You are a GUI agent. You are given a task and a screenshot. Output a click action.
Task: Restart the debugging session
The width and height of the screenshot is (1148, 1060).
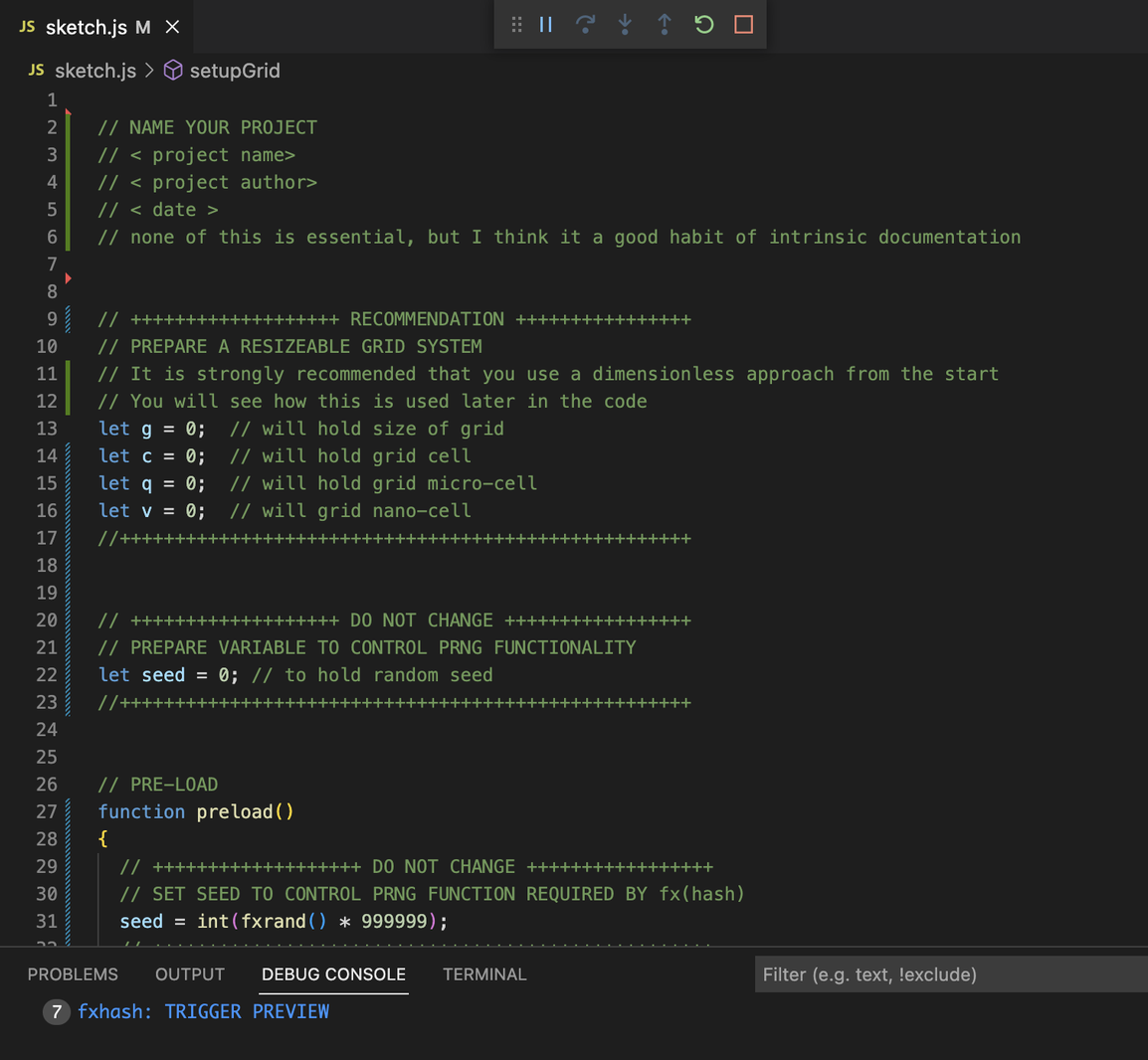click(703, 25)
